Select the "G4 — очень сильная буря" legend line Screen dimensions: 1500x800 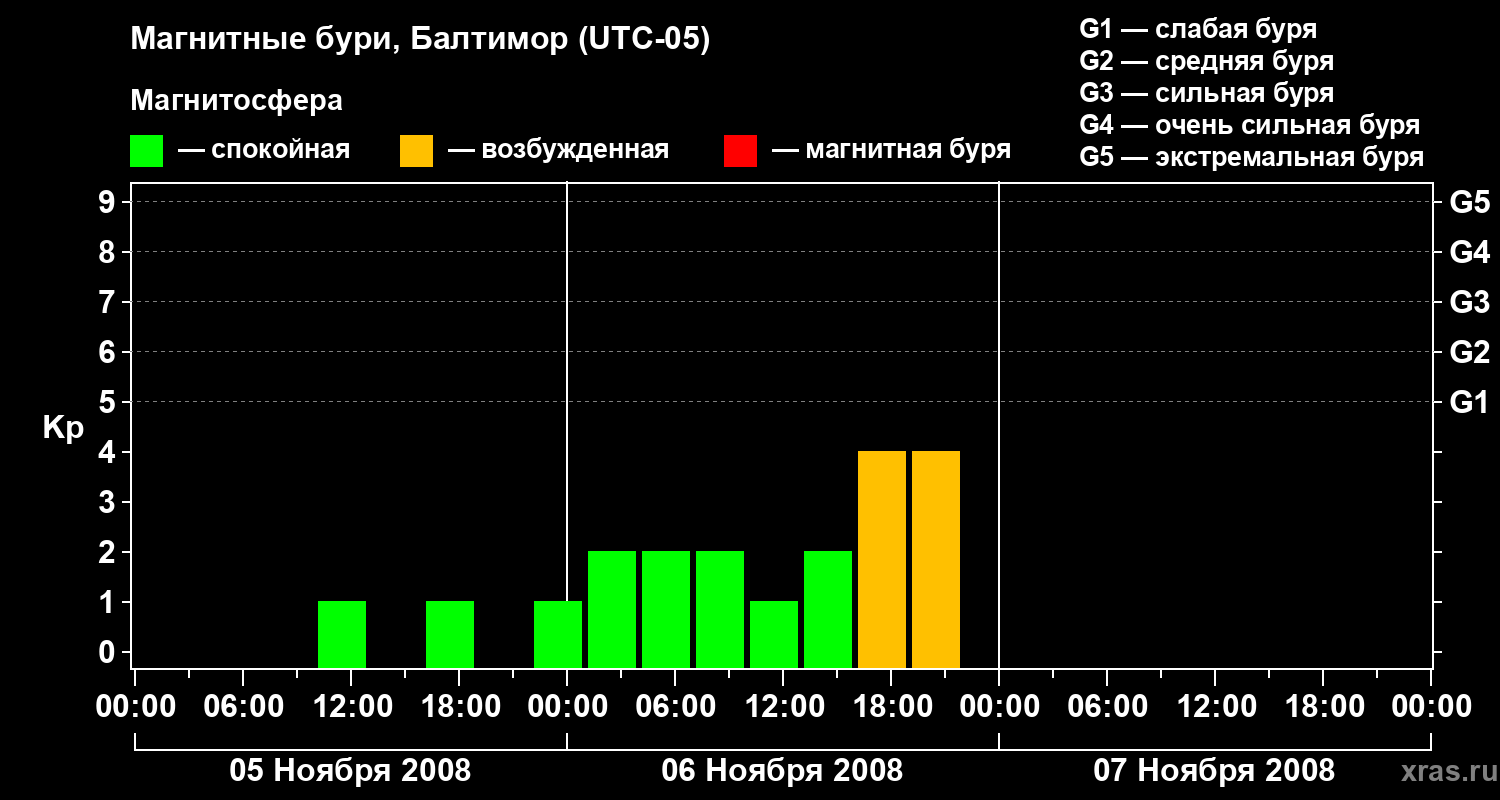tap(1249, 125)
